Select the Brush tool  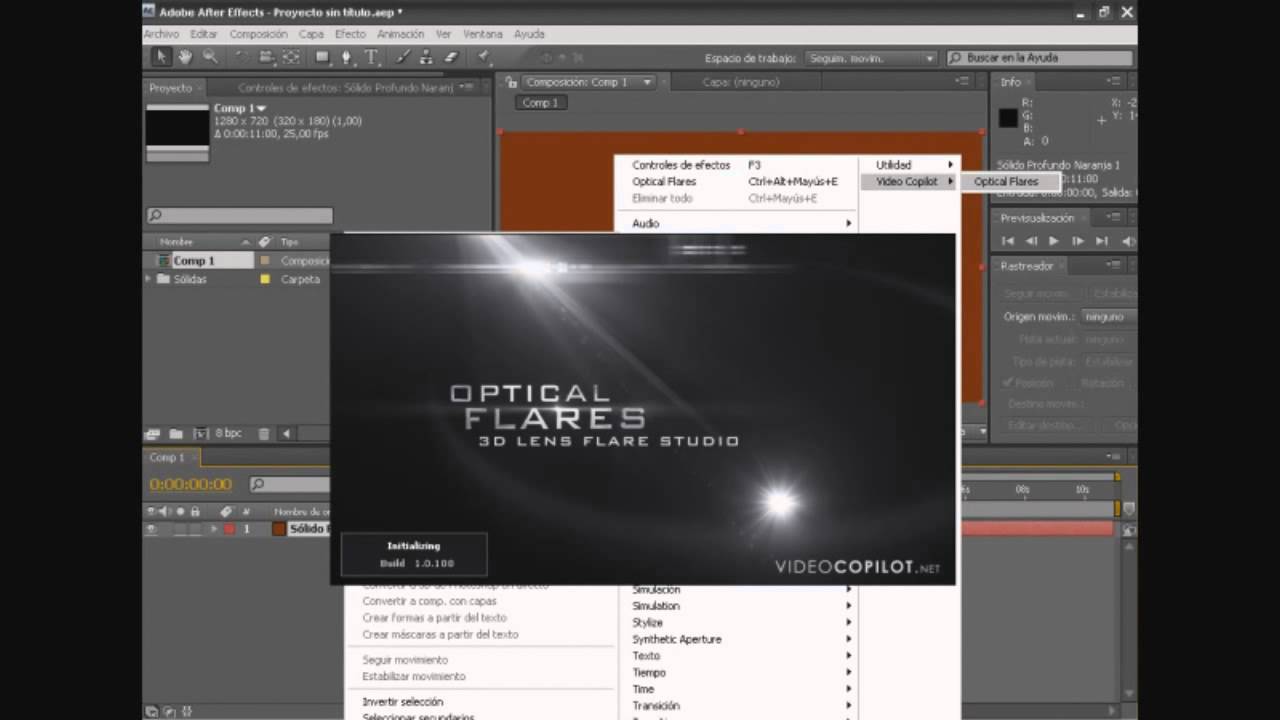[x=403, y=58]
